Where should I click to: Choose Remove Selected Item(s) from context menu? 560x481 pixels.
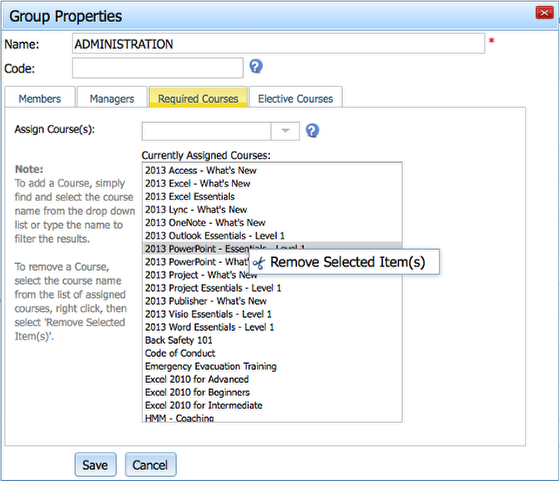click(x=344, y=262)
